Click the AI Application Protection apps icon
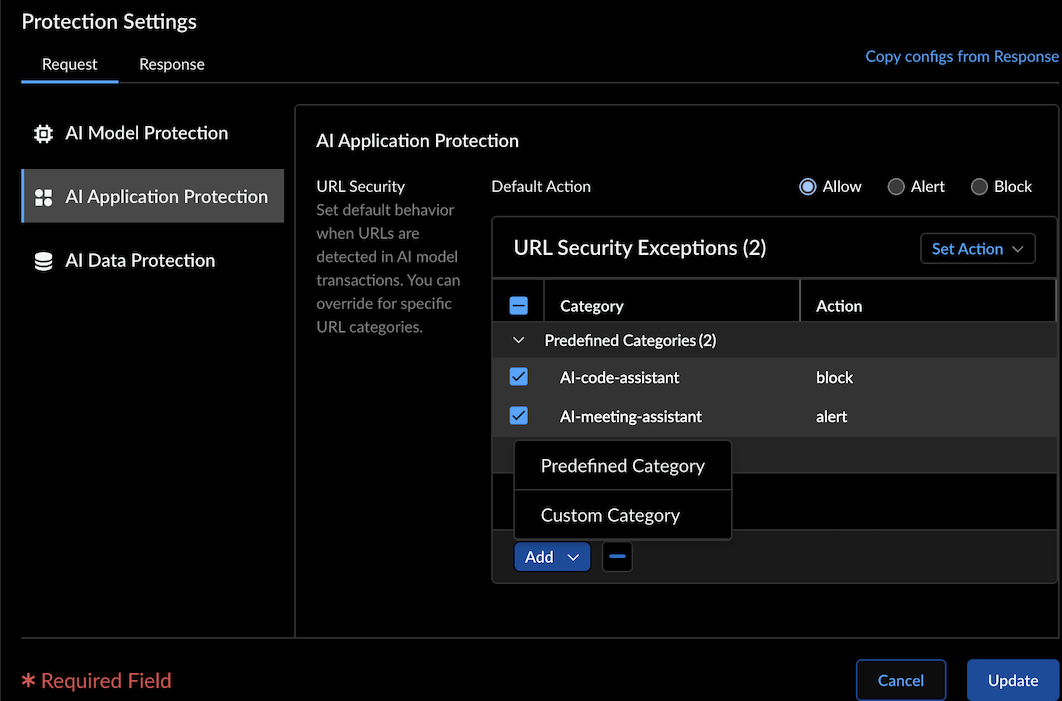Screen dimensions: 1062x701 tap(44, 197)
